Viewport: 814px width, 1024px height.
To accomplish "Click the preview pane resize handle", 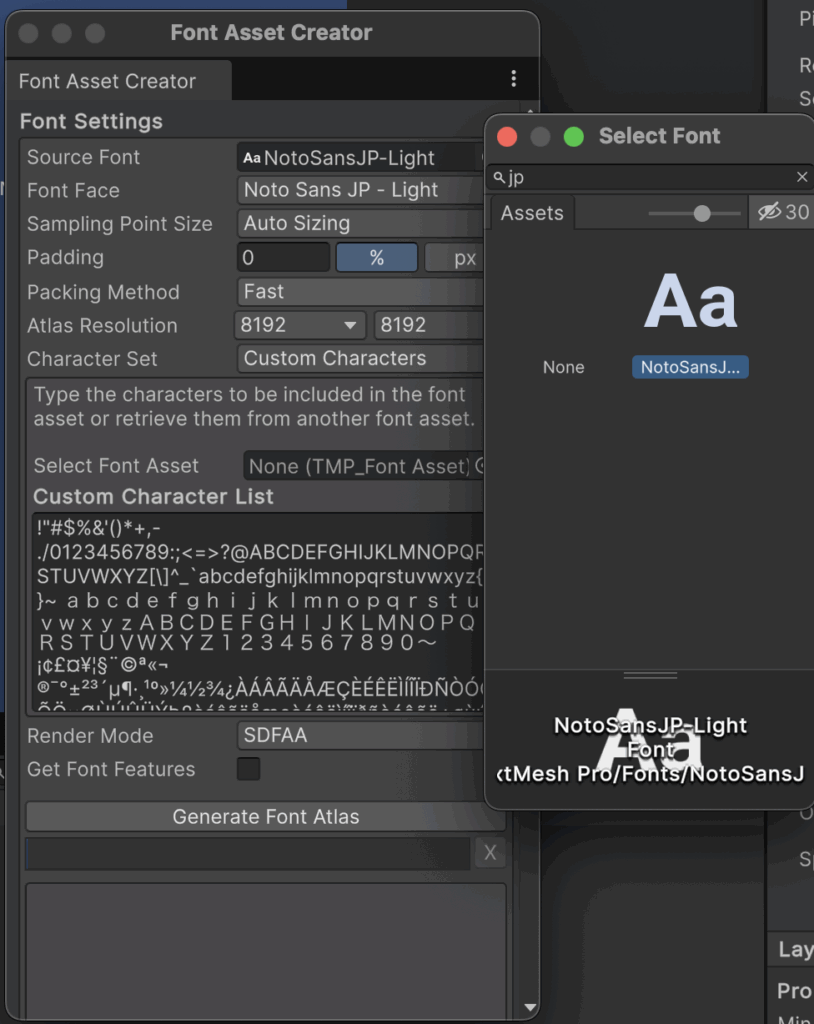I will (650, 675).
